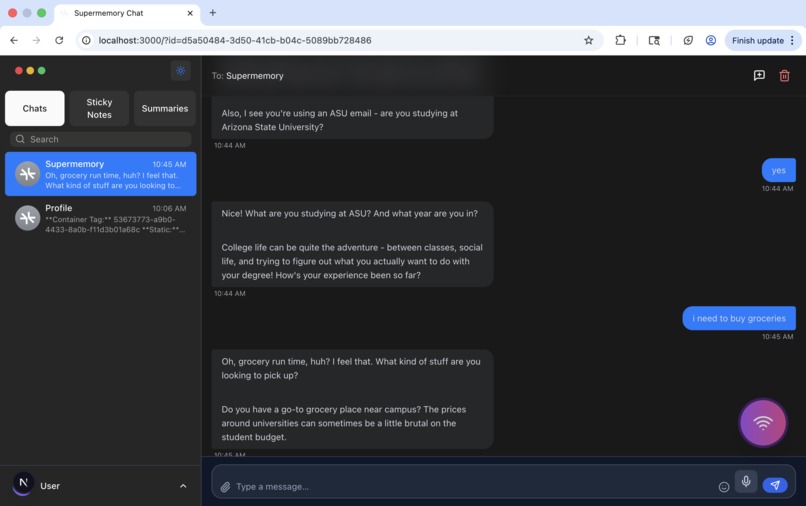The height and width of the screenshot is (506, 806).
Task: Open the browser extensions puzzle icon
Action: [620, 40]
